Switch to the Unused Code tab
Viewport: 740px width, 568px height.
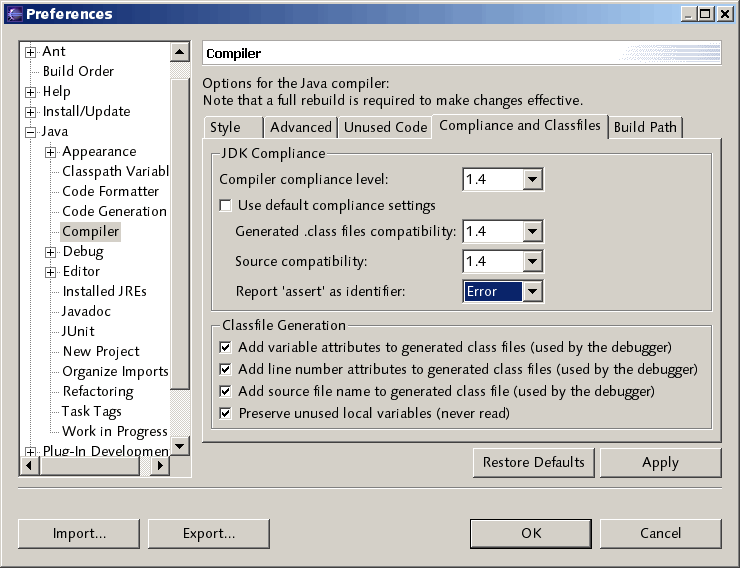(x=385, y=127)
